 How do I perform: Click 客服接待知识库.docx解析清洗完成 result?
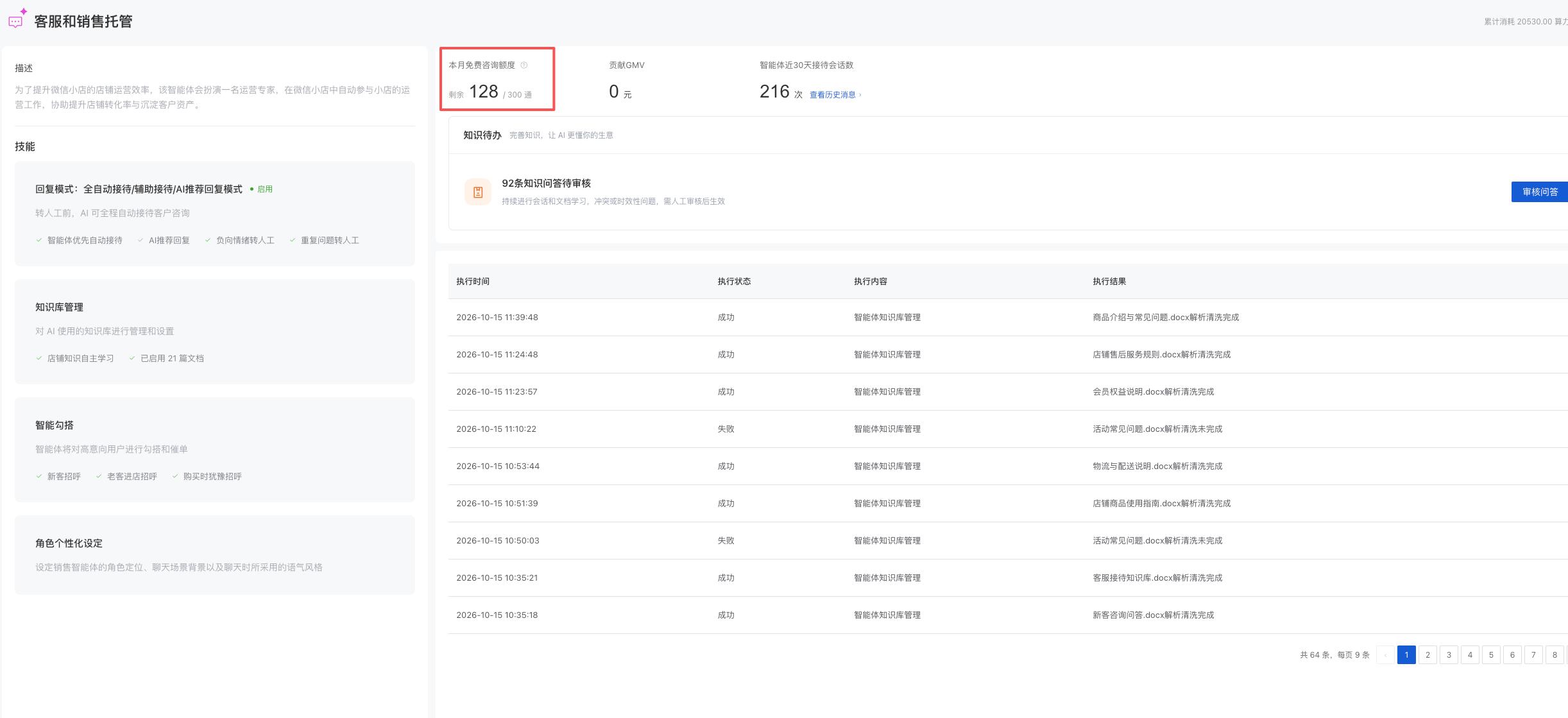(x=1157, y=577)
